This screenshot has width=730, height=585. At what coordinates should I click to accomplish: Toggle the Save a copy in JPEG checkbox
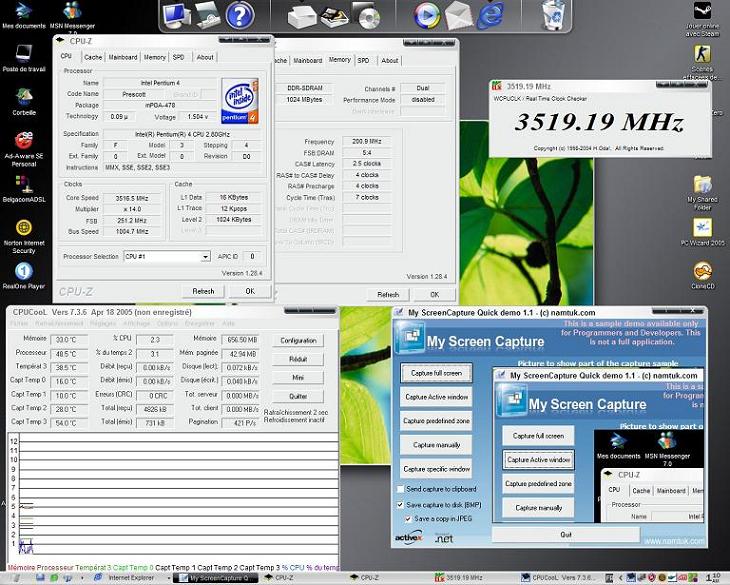[408, 518]
